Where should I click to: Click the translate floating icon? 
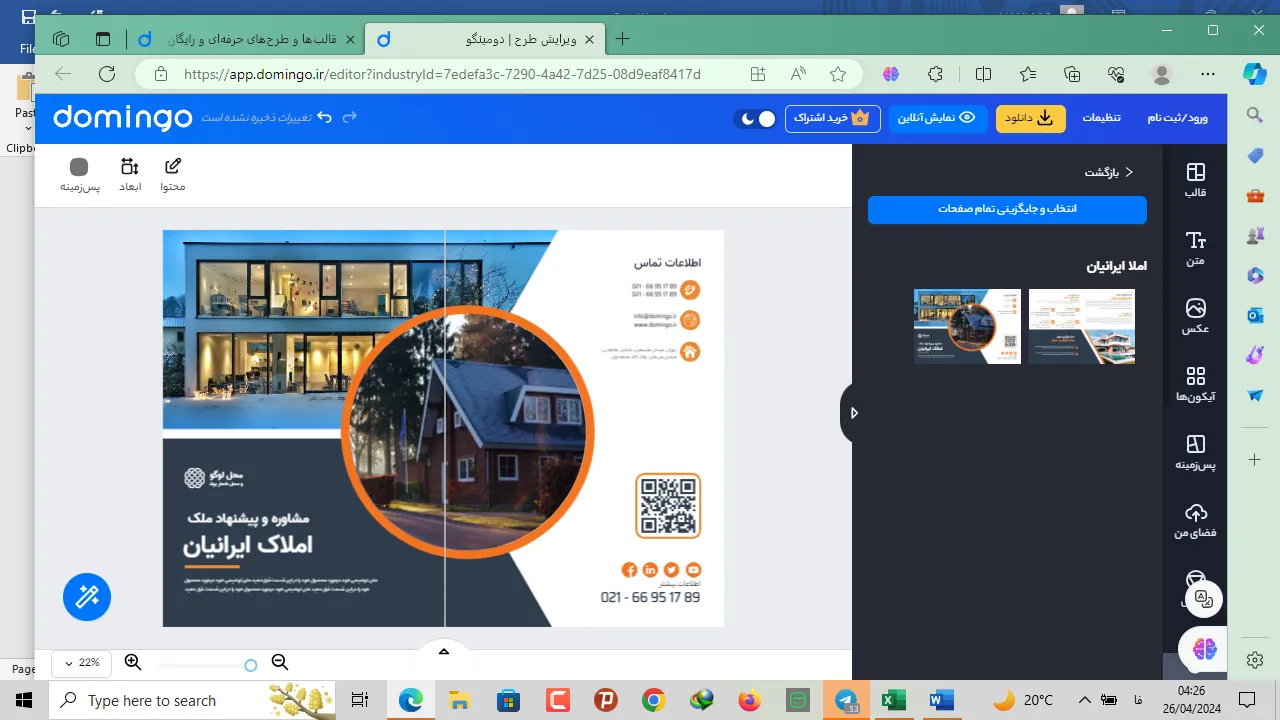tap(1204, 600)
